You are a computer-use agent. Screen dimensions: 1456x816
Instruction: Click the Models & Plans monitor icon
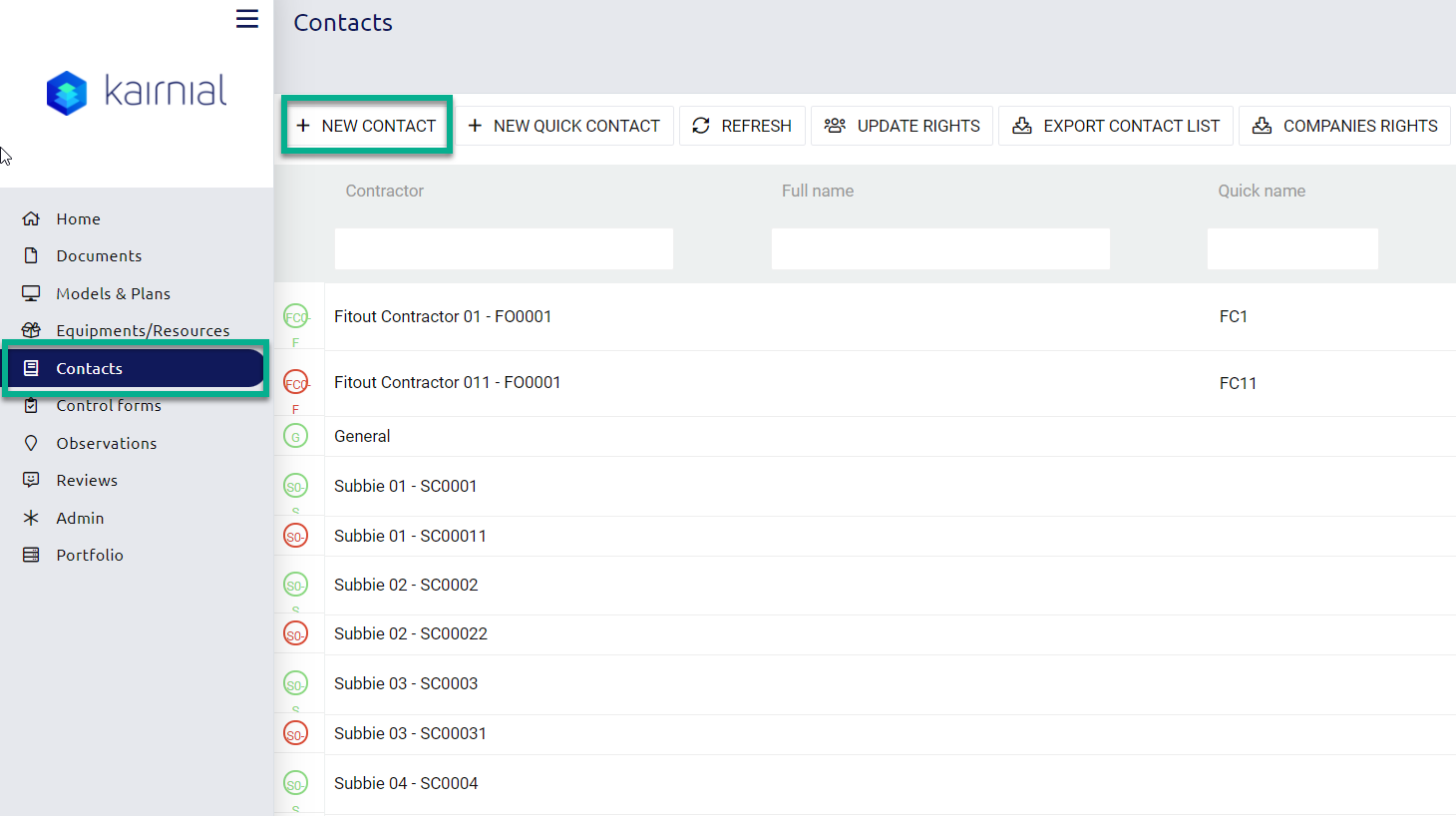[31, 293]
